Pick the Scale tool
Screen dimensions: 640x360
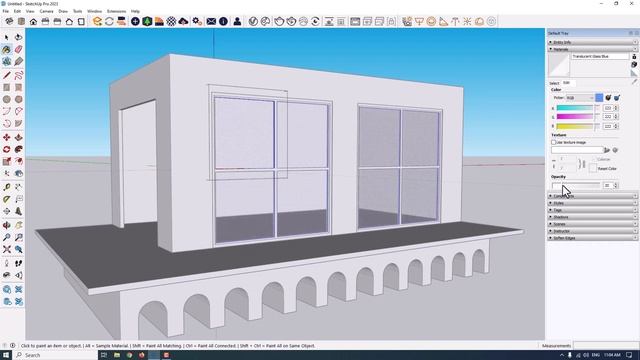(7, 161)
